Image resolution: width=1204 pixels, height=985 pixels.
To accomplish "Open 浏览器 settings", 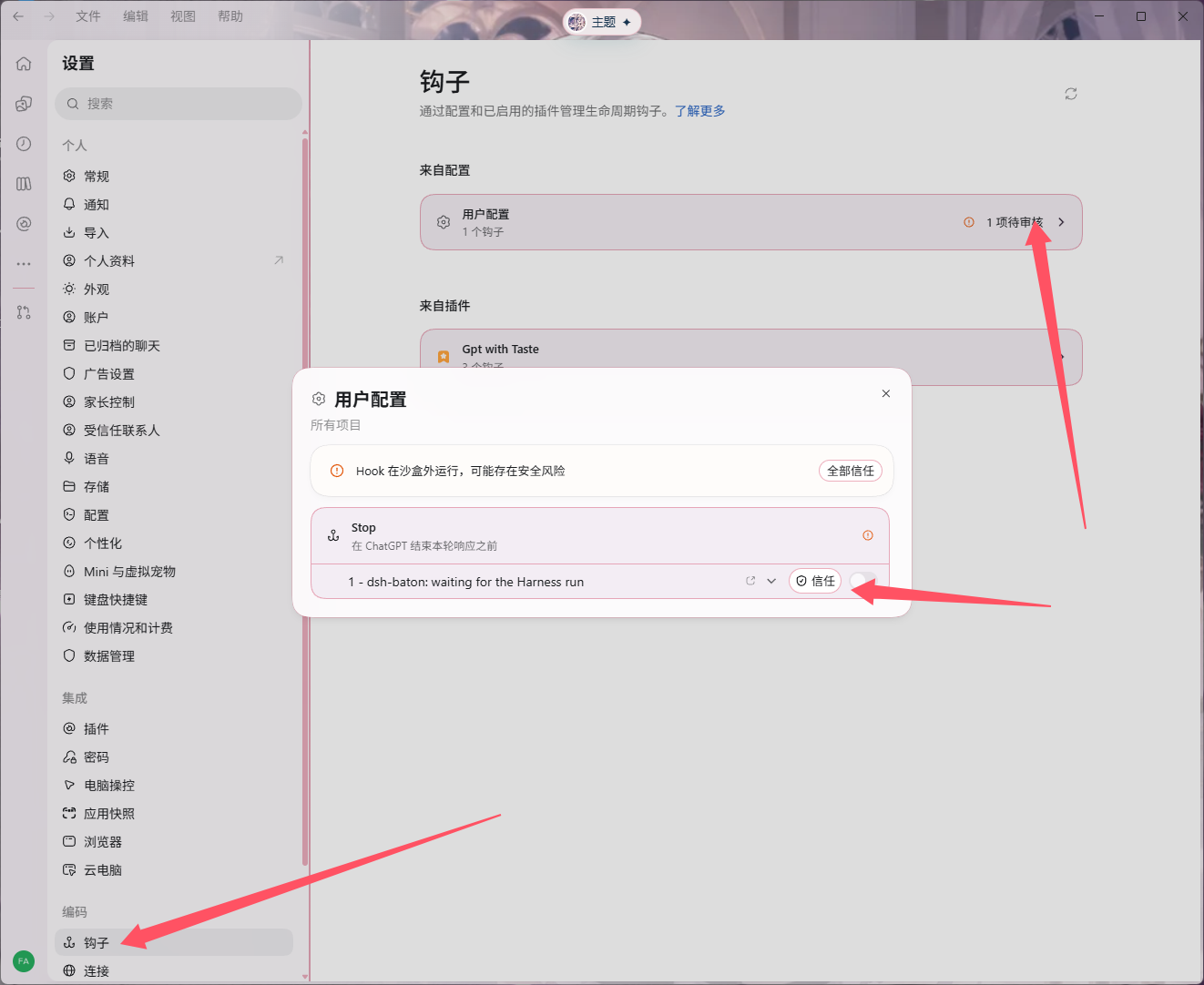I will [x=174, y=841].
